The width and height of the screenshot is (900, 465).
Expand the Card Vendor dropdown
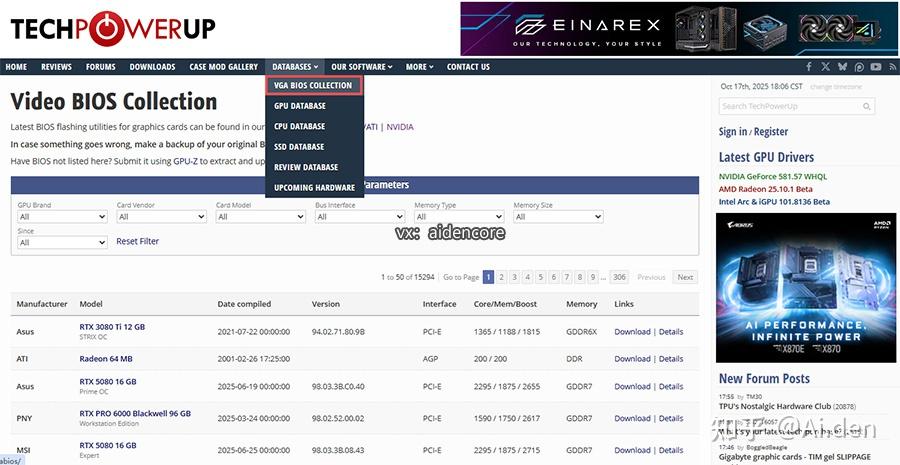tap(161, 217)
